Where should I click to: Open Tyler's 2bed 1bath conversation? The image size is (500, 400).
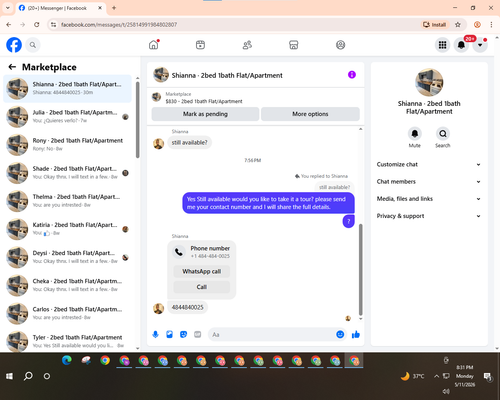coord(67,341)
